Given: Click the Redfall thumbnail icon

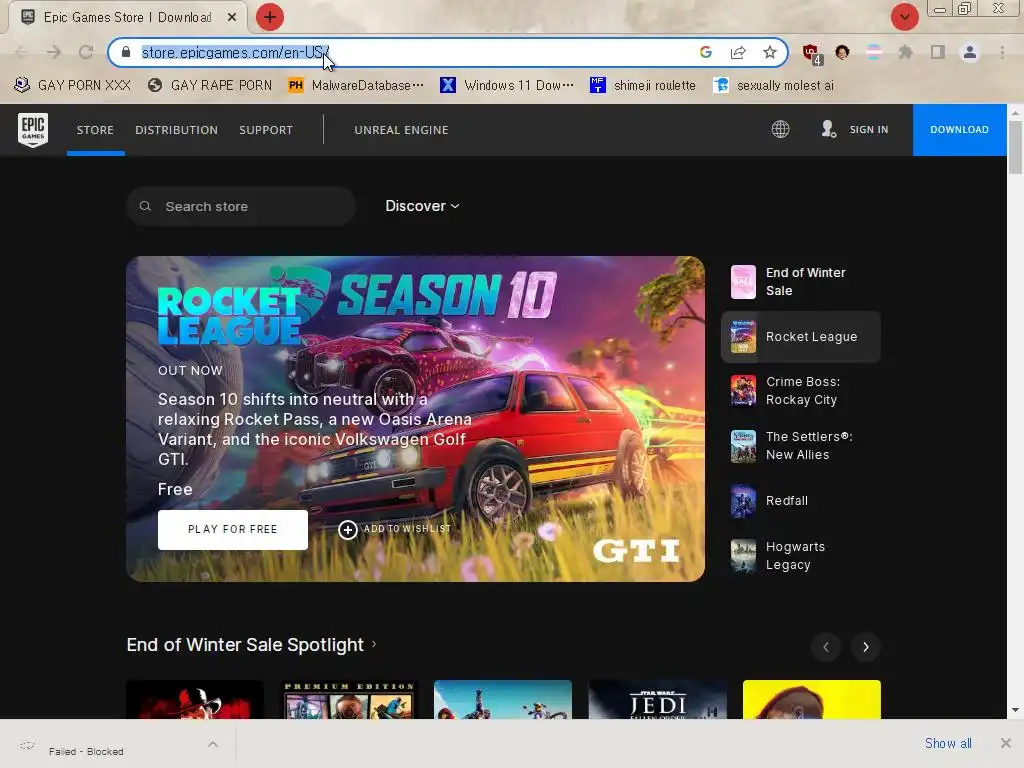Looking at the screenshot, I should [x=743, y=501].
